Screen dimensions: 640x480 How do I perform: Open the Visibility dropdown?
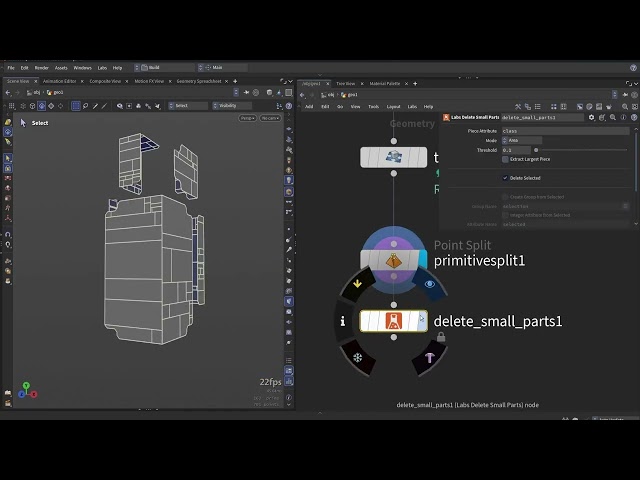tap(232, 106)
